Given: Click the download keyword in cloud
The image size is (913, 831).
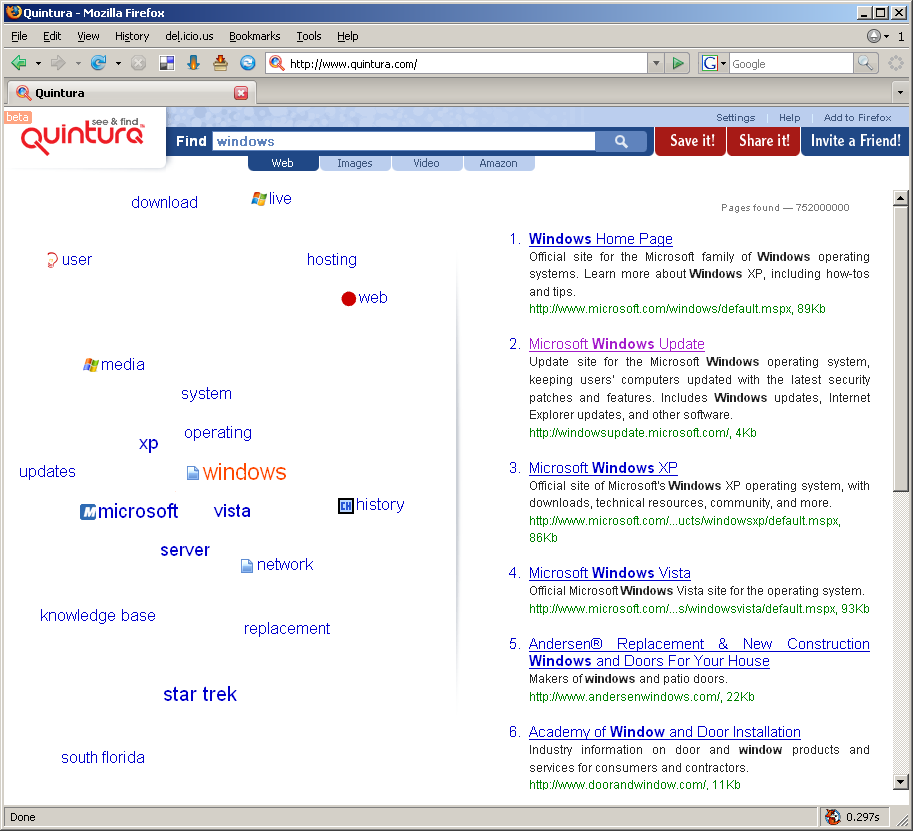Looking at the screenshot, I should click(x=164, y=203).
